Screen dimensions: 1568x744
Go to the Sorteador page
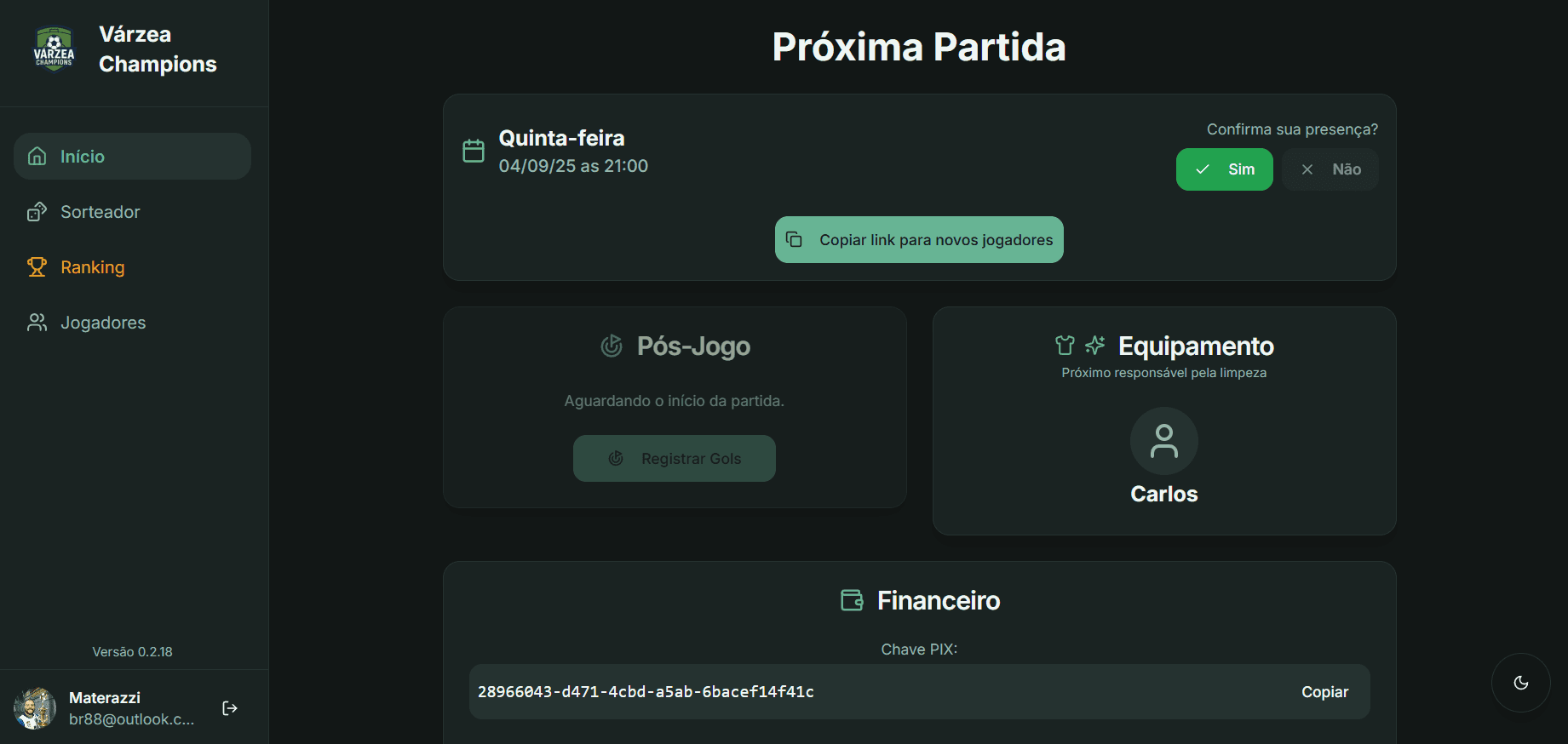tap(132, 212)
